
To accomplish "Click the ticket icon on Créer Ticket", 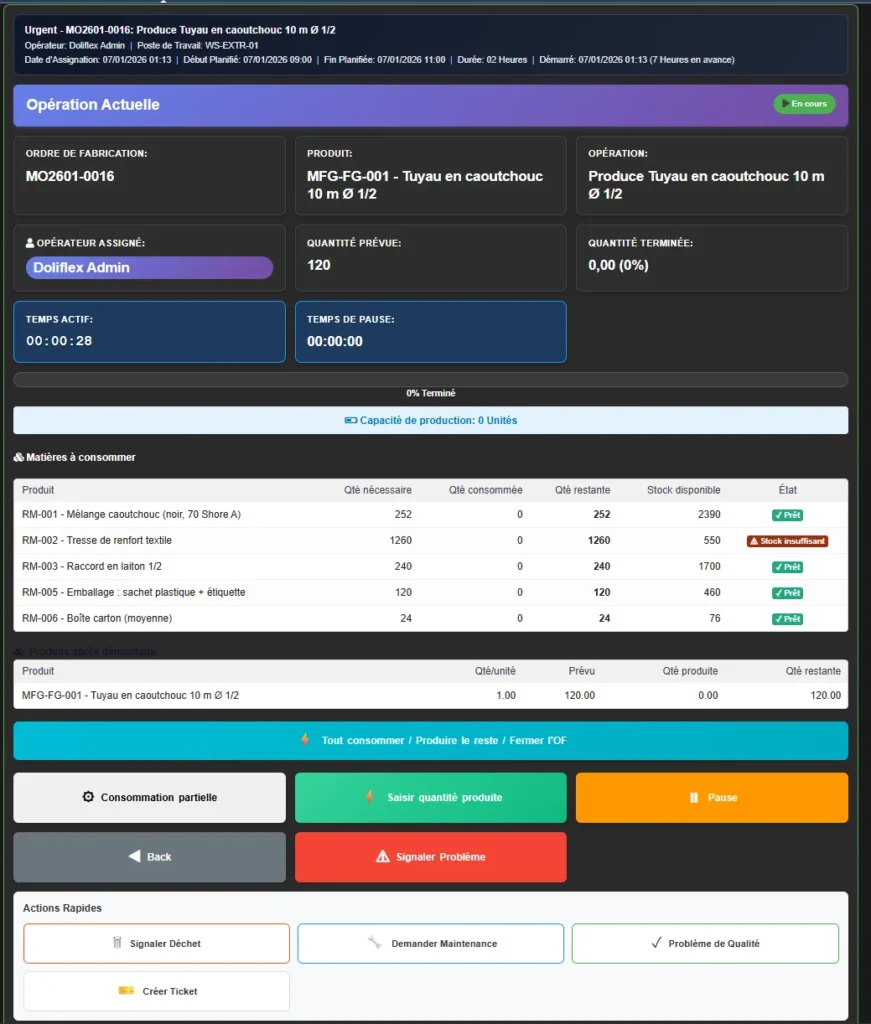I will [x=126, y=991].
